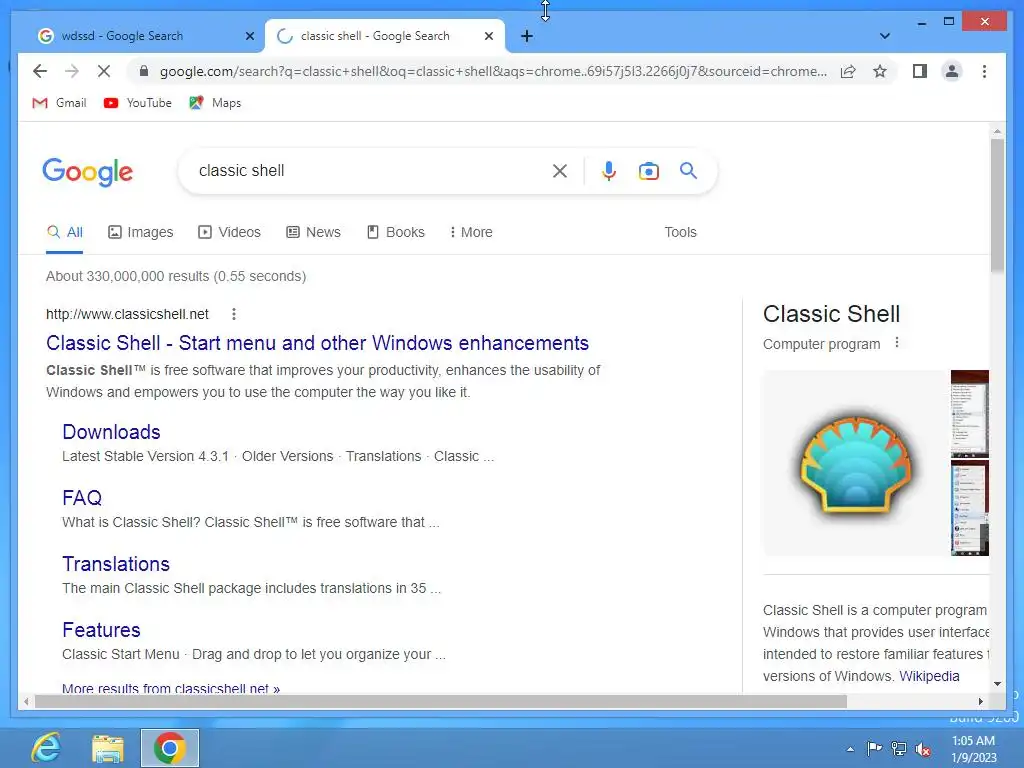Switch to Images results
This screenshot has height=768, width=1024.
coord(140,232)
